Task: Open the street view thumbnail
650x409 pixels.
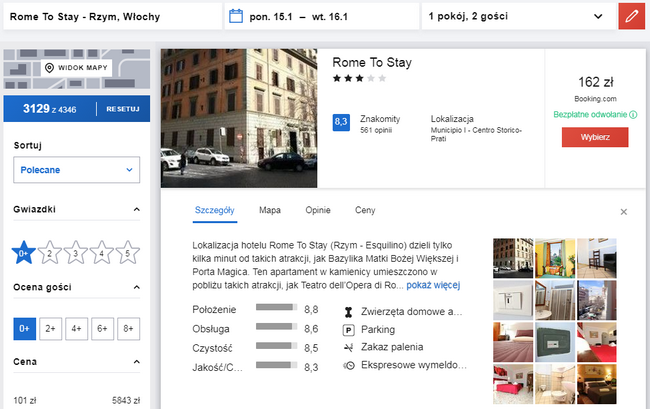Action: tap(597, 300)
